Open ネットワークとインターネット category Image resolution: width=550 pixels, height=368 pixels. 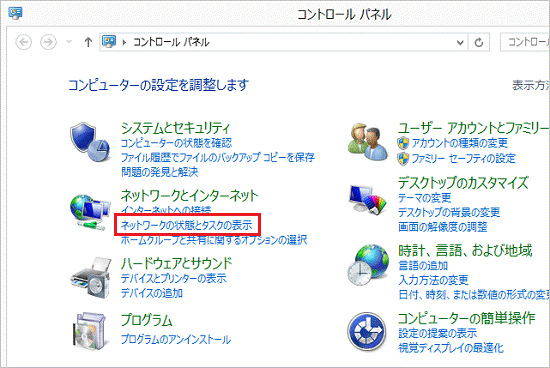click(189, 196)
